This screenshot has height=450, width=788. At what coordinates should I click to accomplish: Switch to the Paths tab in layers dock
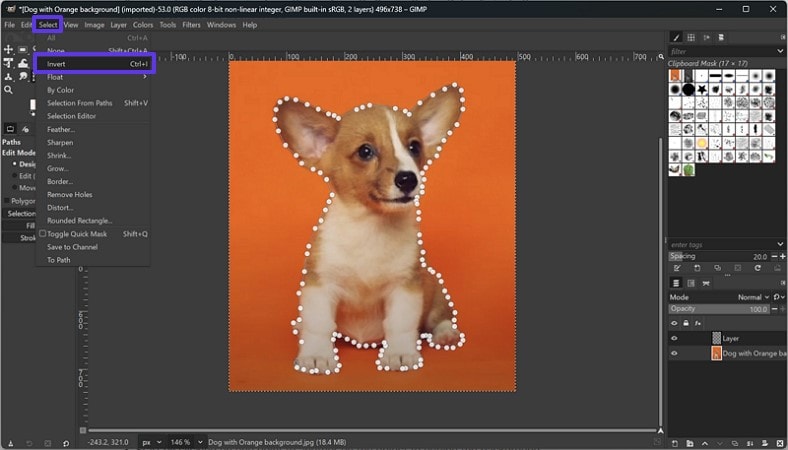tap(706, 283)
